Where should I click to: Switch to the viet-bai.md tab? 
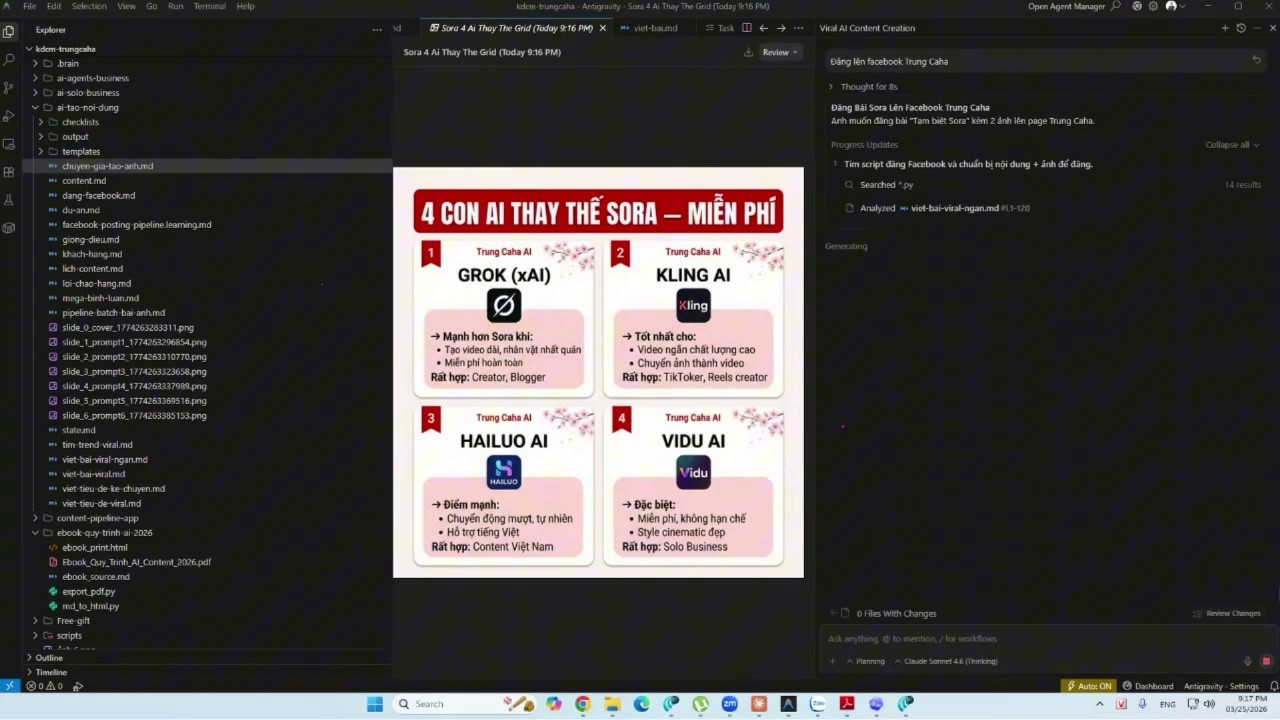pyautogui.click(x=655, y=28)
